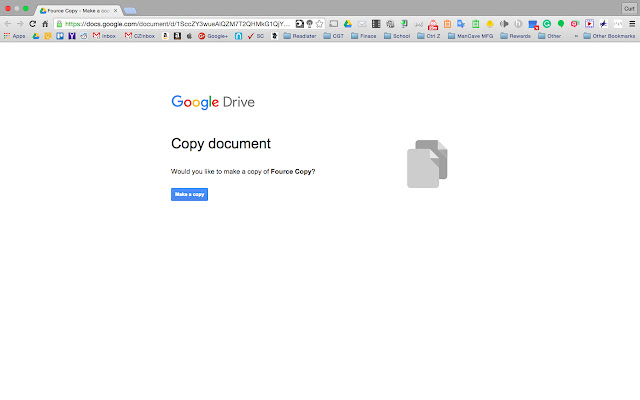
Task: Open the Reddit bookmark icon
Action: click(84, 36)
